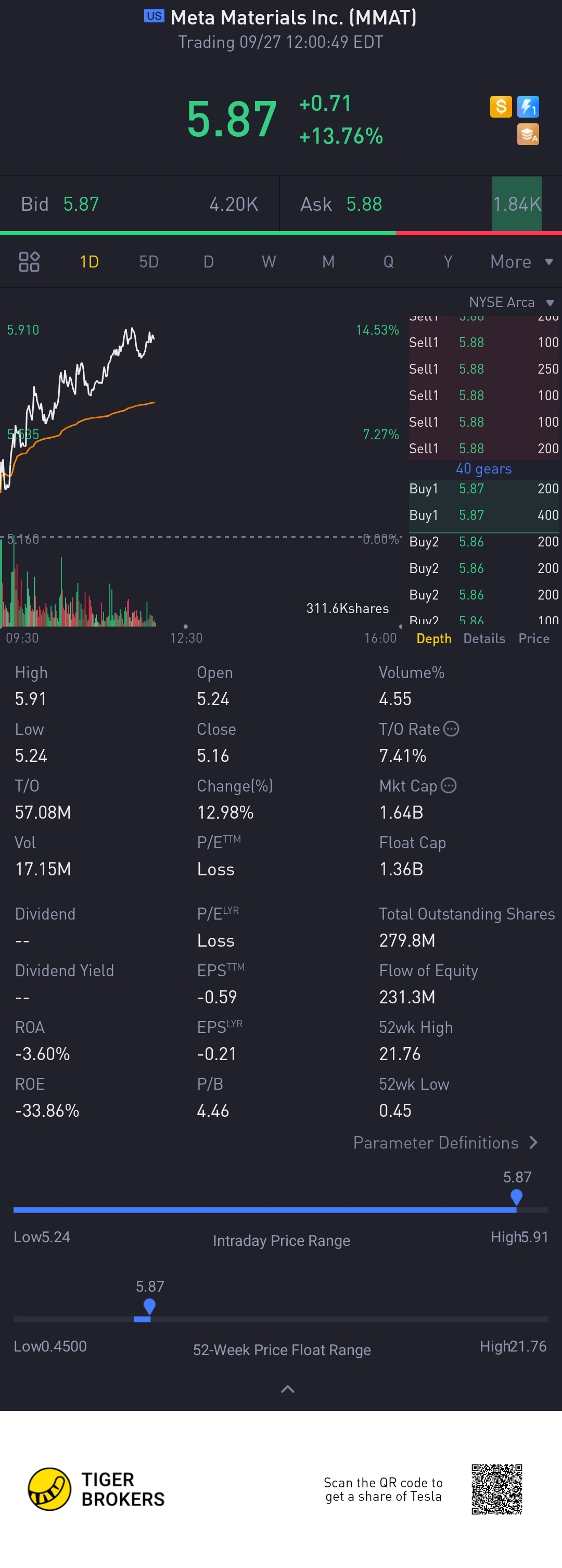The width and height of the screenshot is (562, 1568).
Task: Collapse the stats panel with the up chevron
Action: tap(287, 1388)
